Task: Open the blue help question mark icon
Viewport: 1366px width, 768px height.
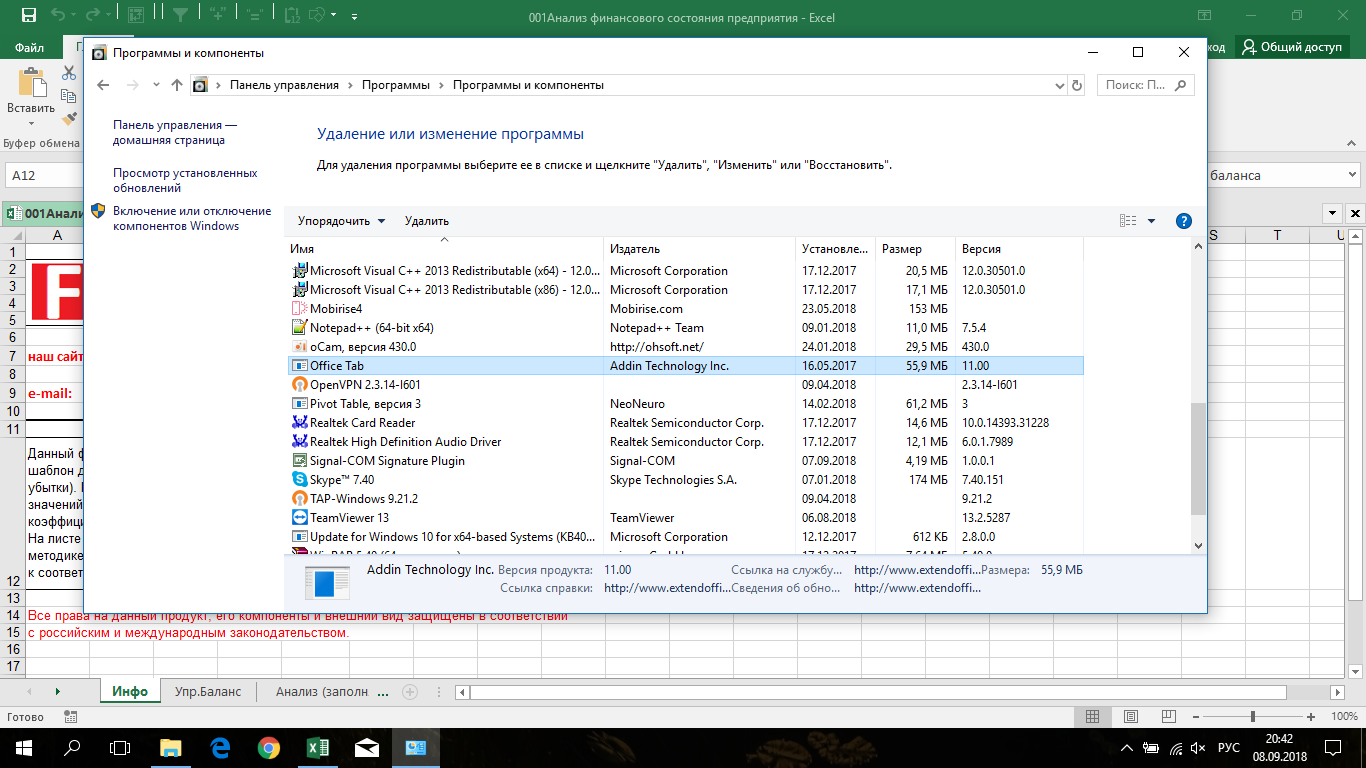Action: pos(1184,221)
